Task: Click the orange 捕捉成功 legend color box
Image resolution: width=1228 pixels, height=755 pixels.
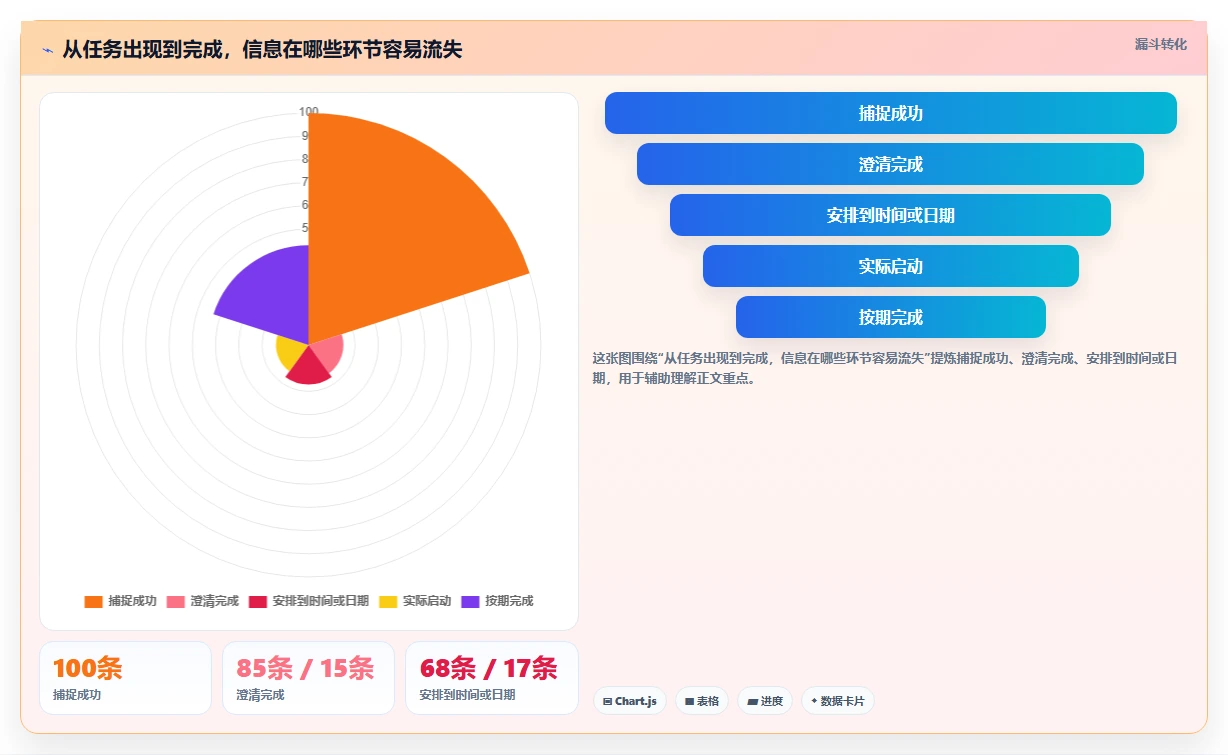Action: coord(93,601)
